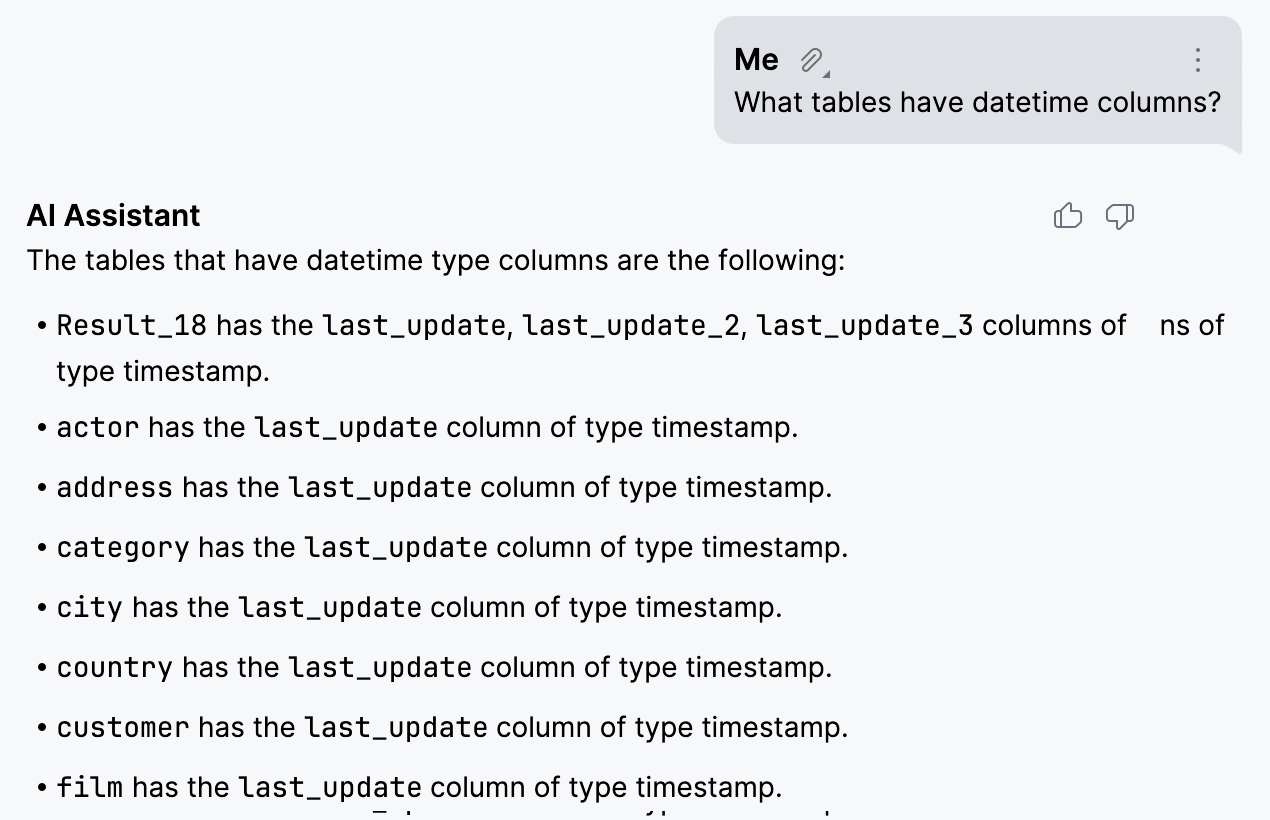Image resolution: width=1270 pixels, height=820 pixels.
Task: Dislike the response with thumbs down
Action: (x=1120, y=216)
